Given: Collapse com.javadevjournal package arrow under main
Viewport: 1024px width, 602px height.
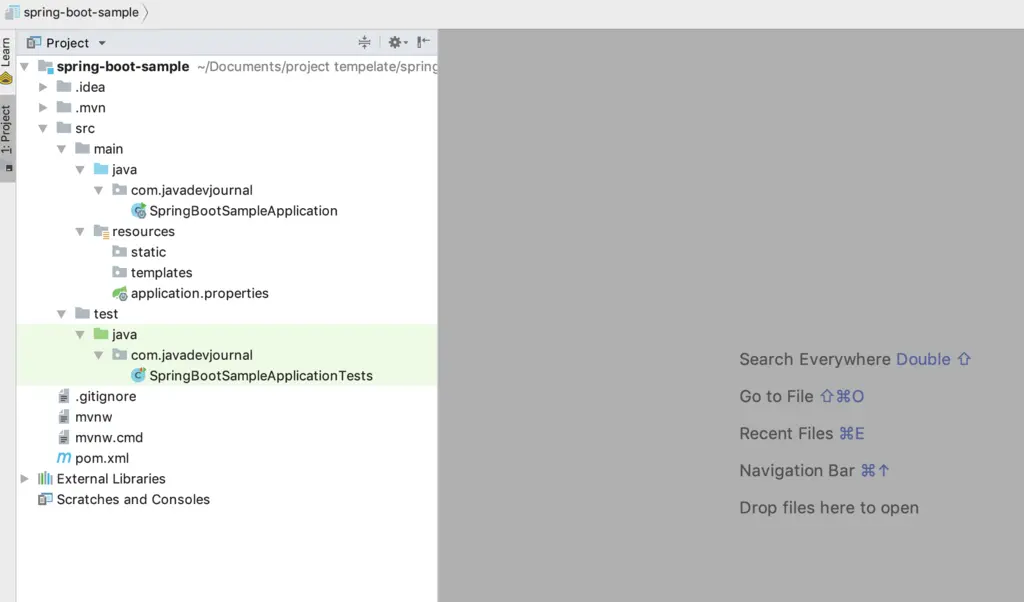Looking at the screenshot, I should (99, 191).
